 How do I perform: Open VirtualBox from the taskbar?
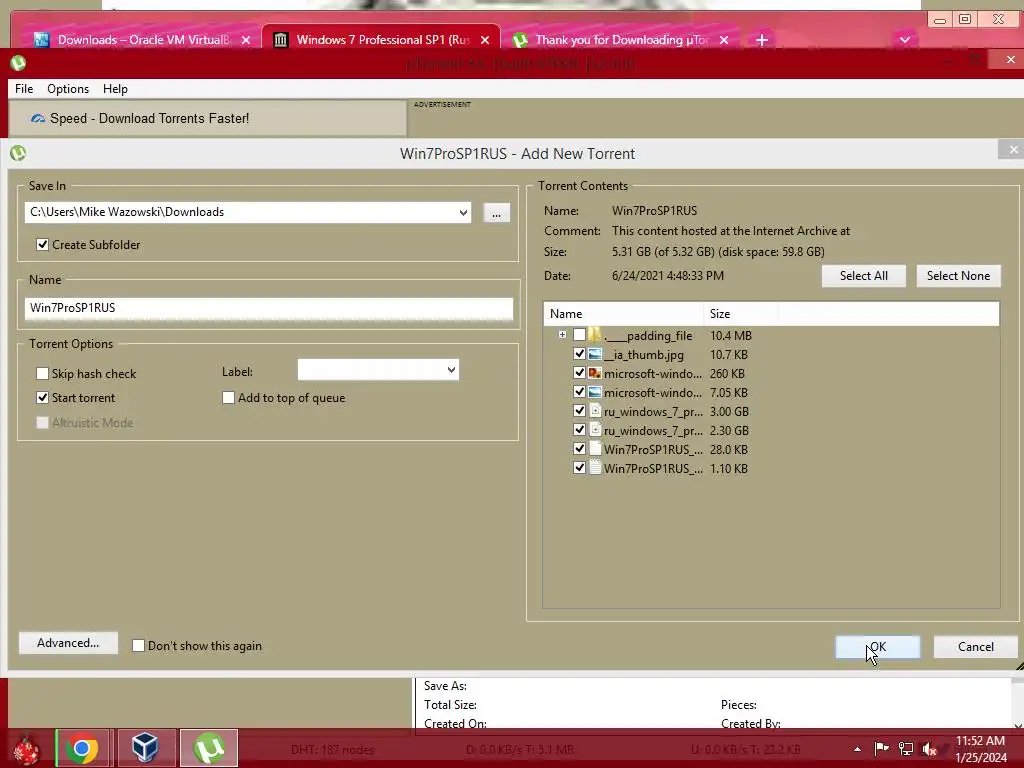point(145,748)
